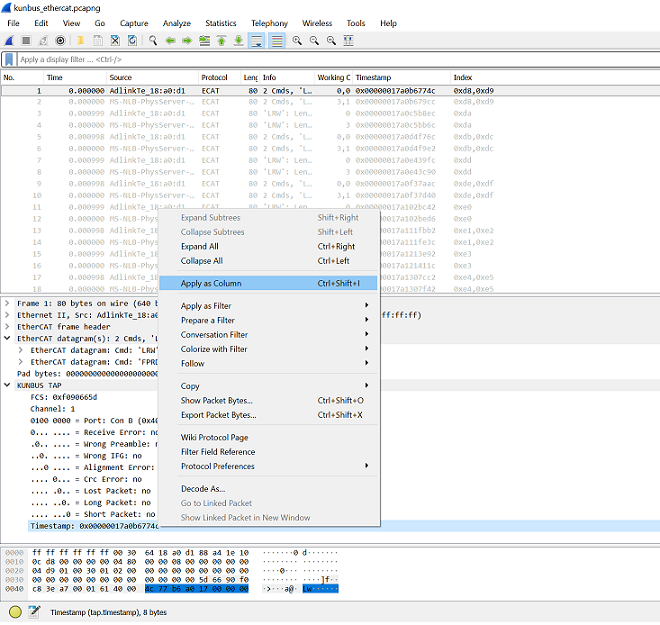Image resolution: width=660 pixels, height=625 pixels.
Task: Click the stop capture toolbar icon
Action: (x=26, y=41)
